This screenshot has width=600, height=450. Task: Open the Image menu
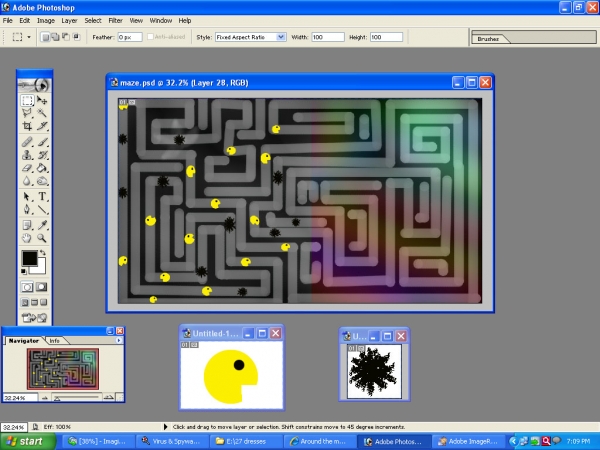tap(46, 21)
